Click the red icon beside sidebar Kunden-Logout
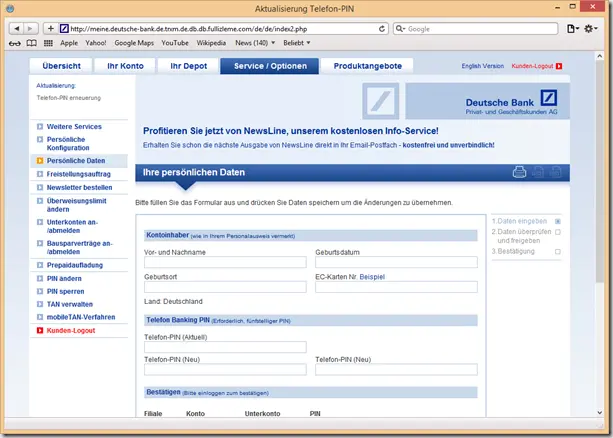The width and height of the screenshot is (613, 438). click(x=40, y=330)
